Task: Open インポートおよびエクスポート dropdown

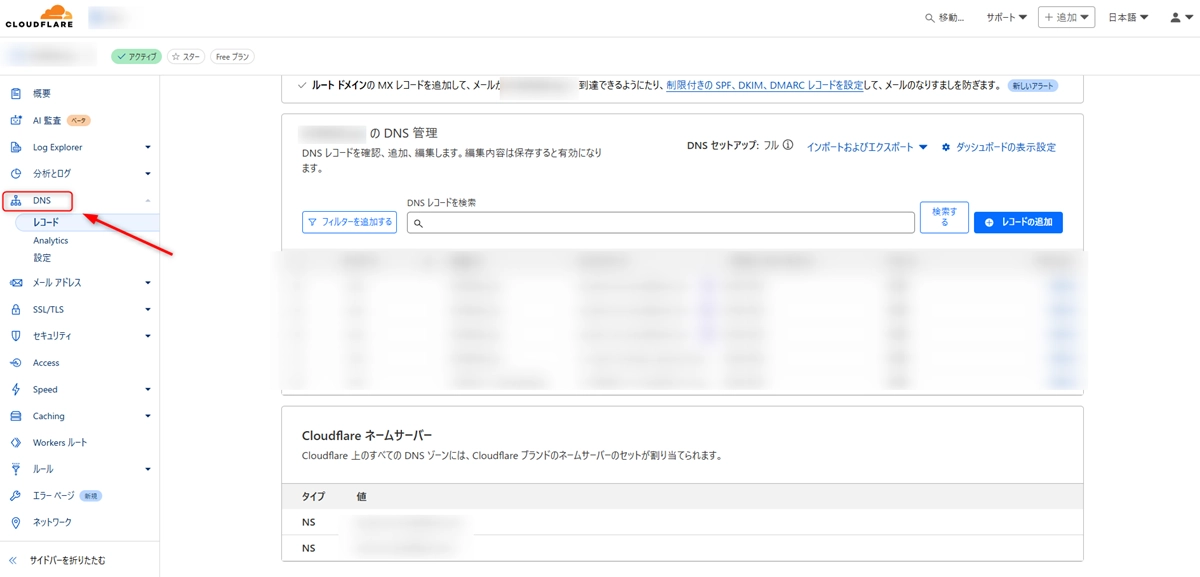Action: click(x=866, y=147)
